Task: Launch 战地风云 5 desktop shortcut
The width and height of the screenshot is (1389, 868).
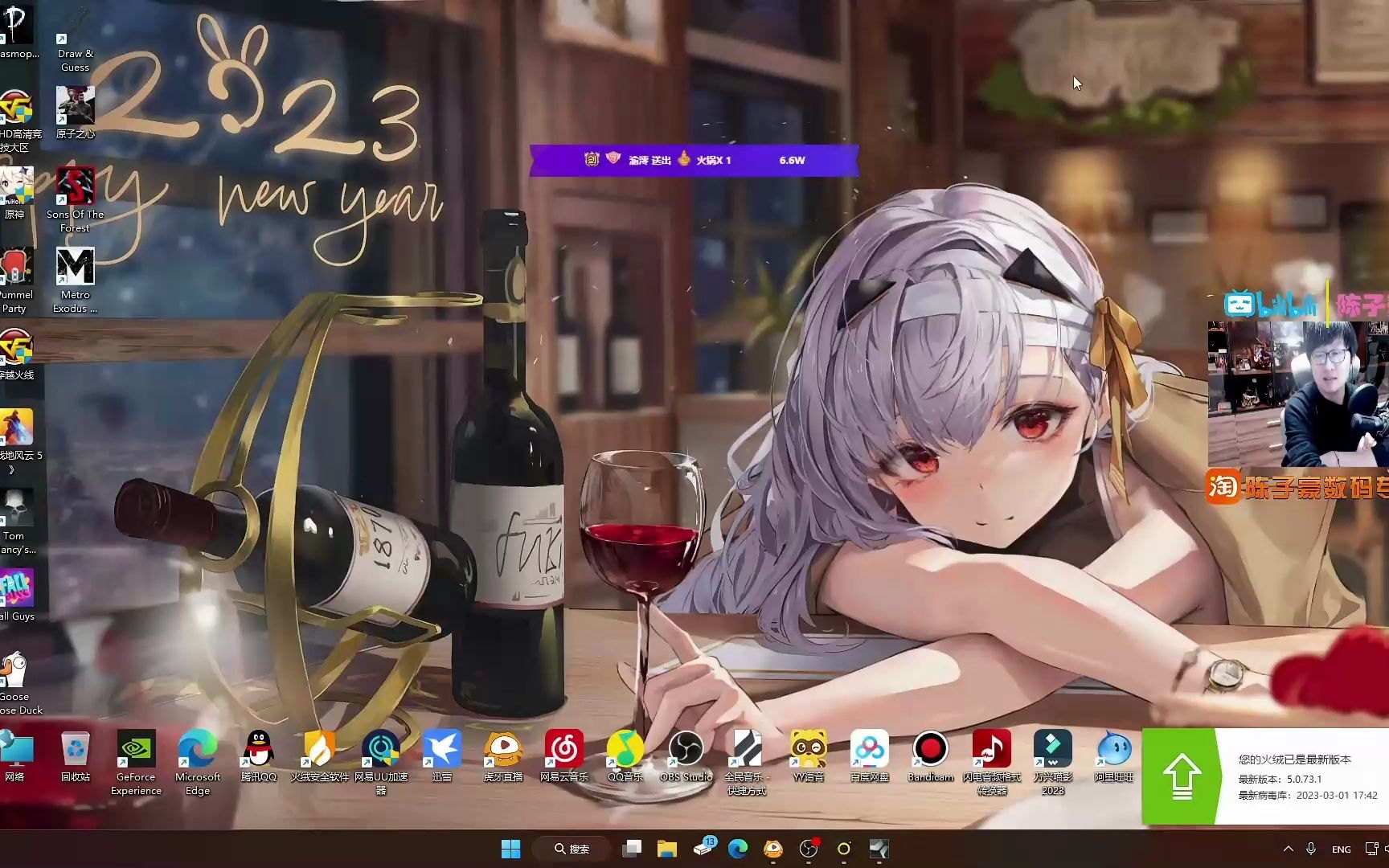Action: click(19, 440)
